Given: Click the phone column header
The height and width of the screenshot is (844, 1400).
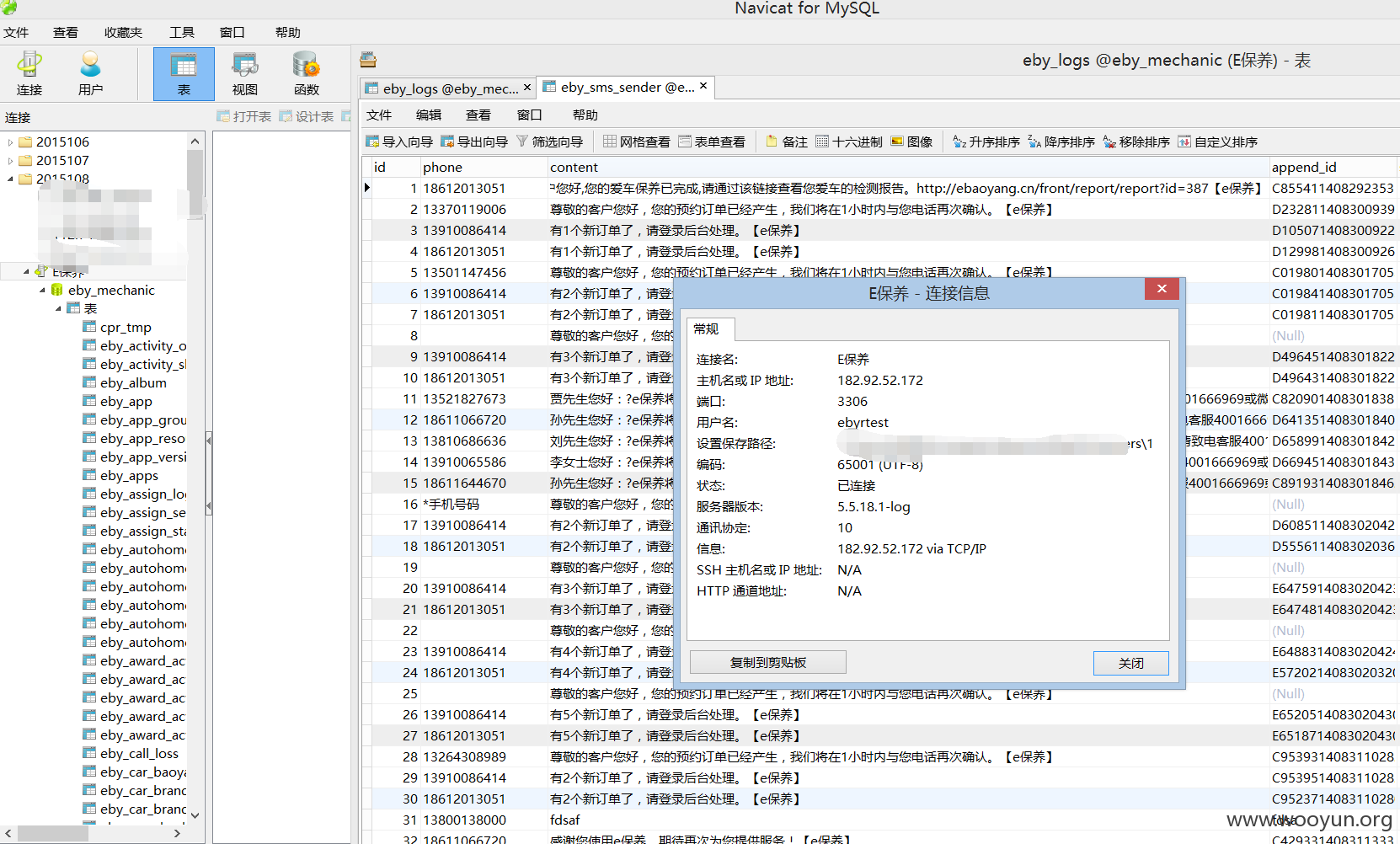Looking at the screenshot, I should coord(484,167).
